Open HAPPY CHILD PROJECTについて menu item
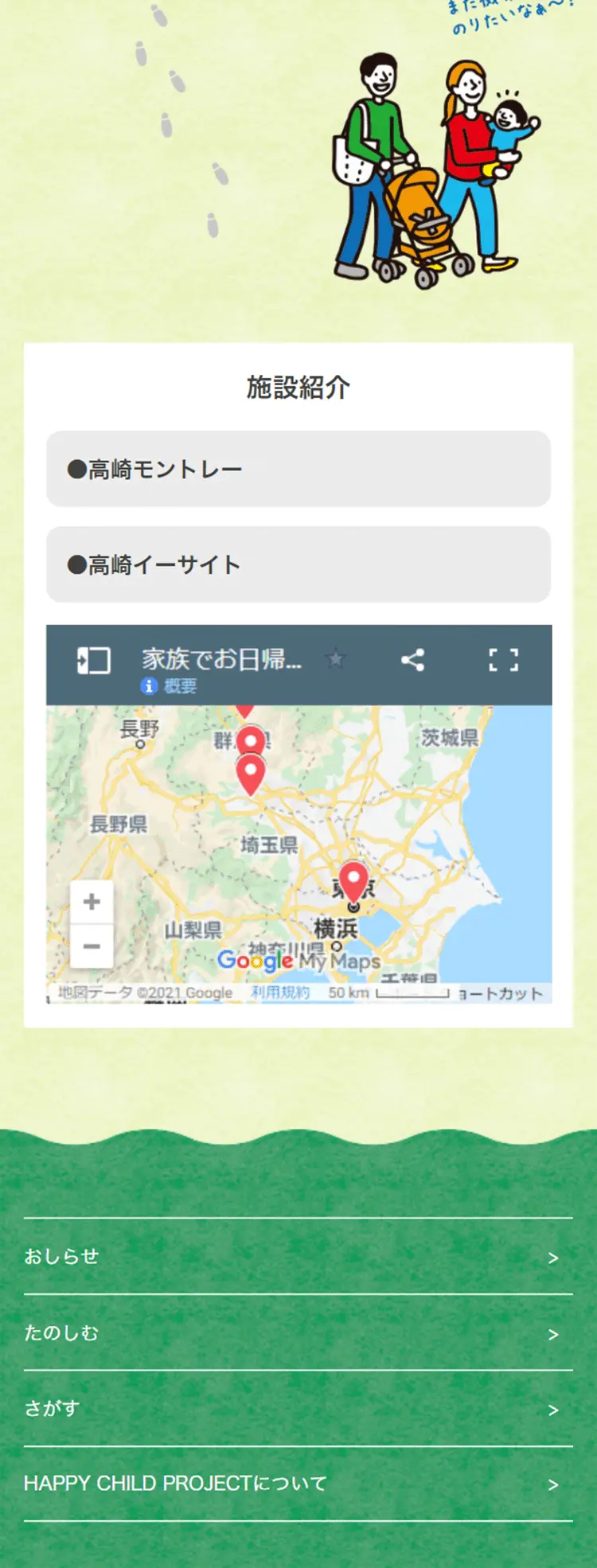The image size is (597, 1568). (298, 1484)
